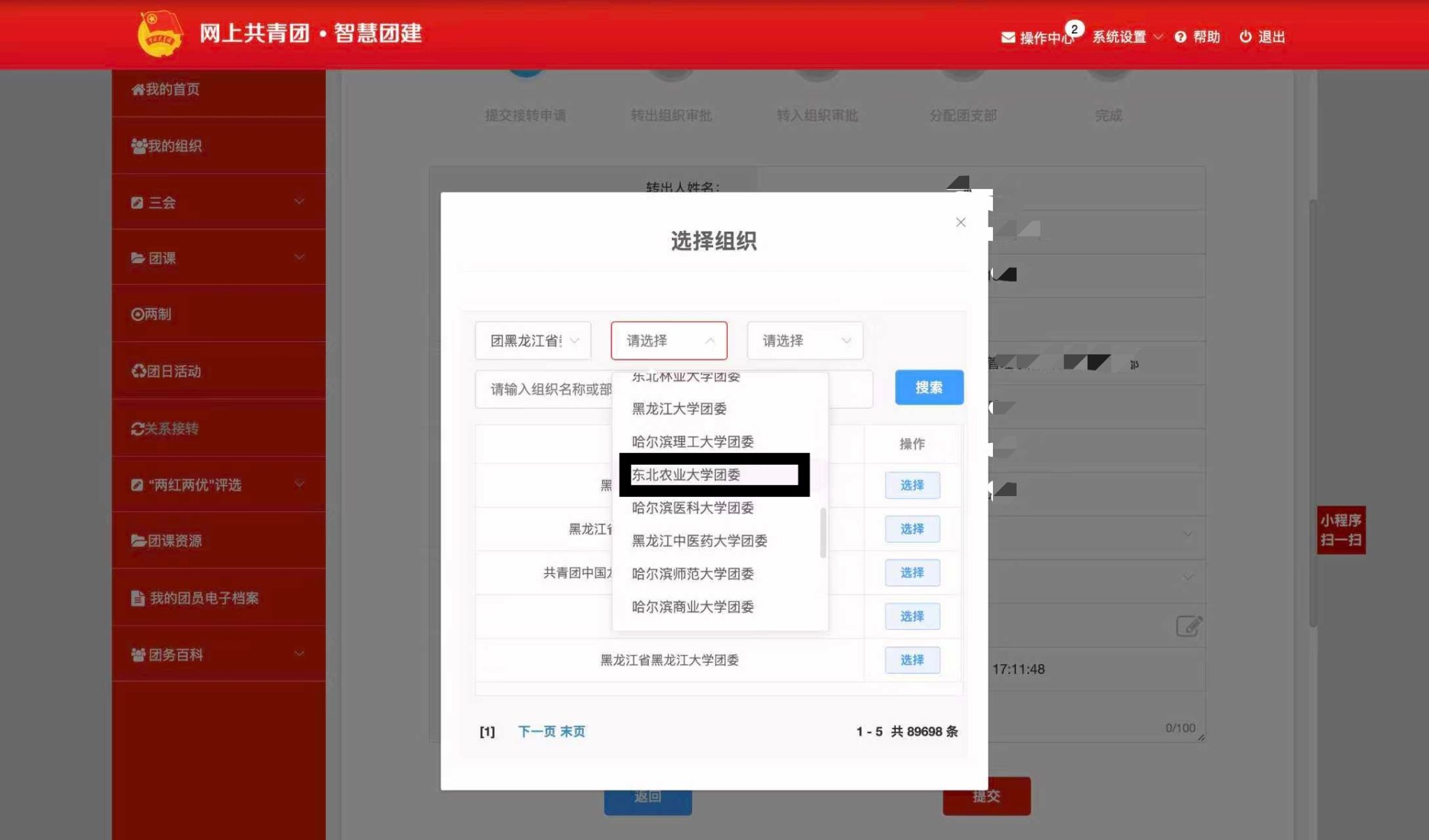The image size is (1429, 840).
Task: Click the people icon beside 我的组织
Action: coord(139,146)
